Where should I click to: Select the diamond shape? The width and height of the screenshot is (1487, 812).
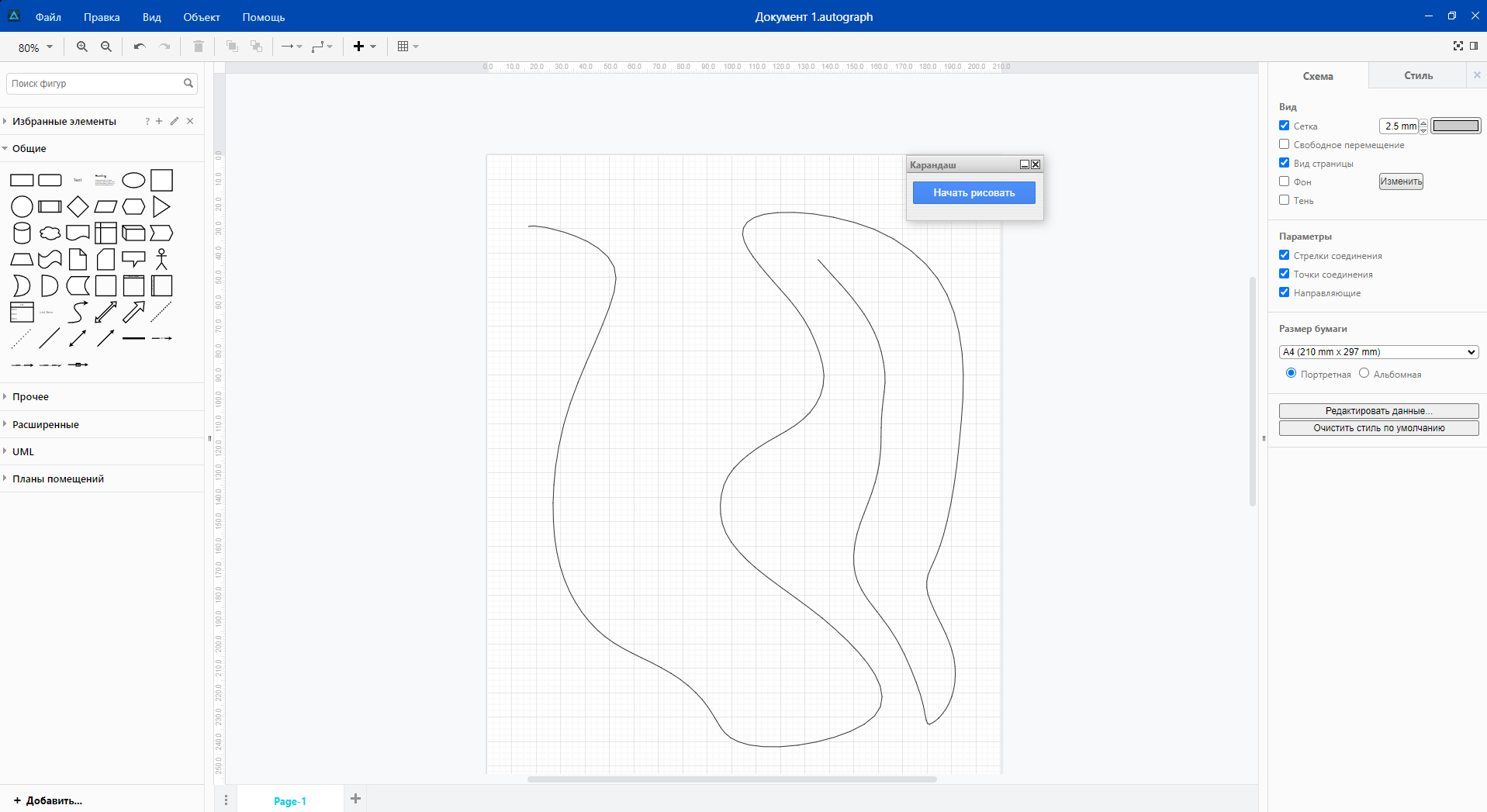click(78, 207)
